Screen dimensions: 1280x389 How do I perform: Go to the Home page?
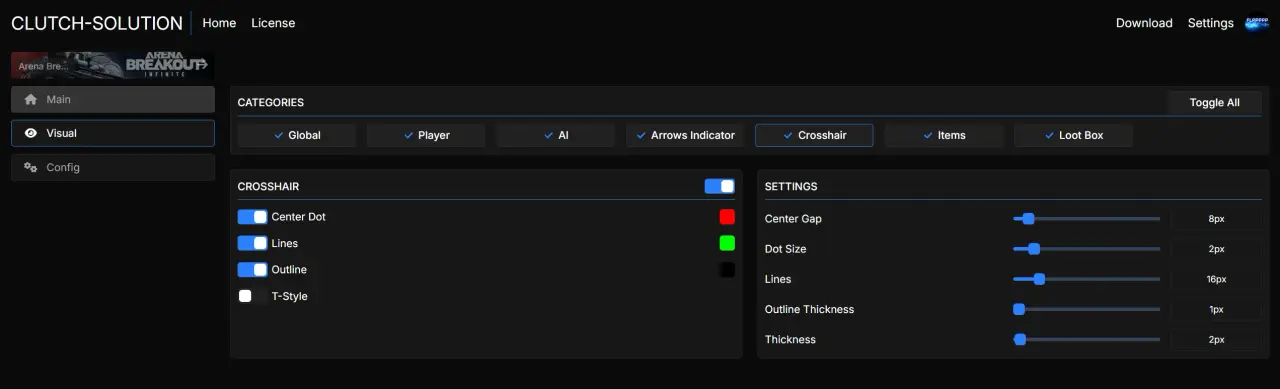(219, 22)
